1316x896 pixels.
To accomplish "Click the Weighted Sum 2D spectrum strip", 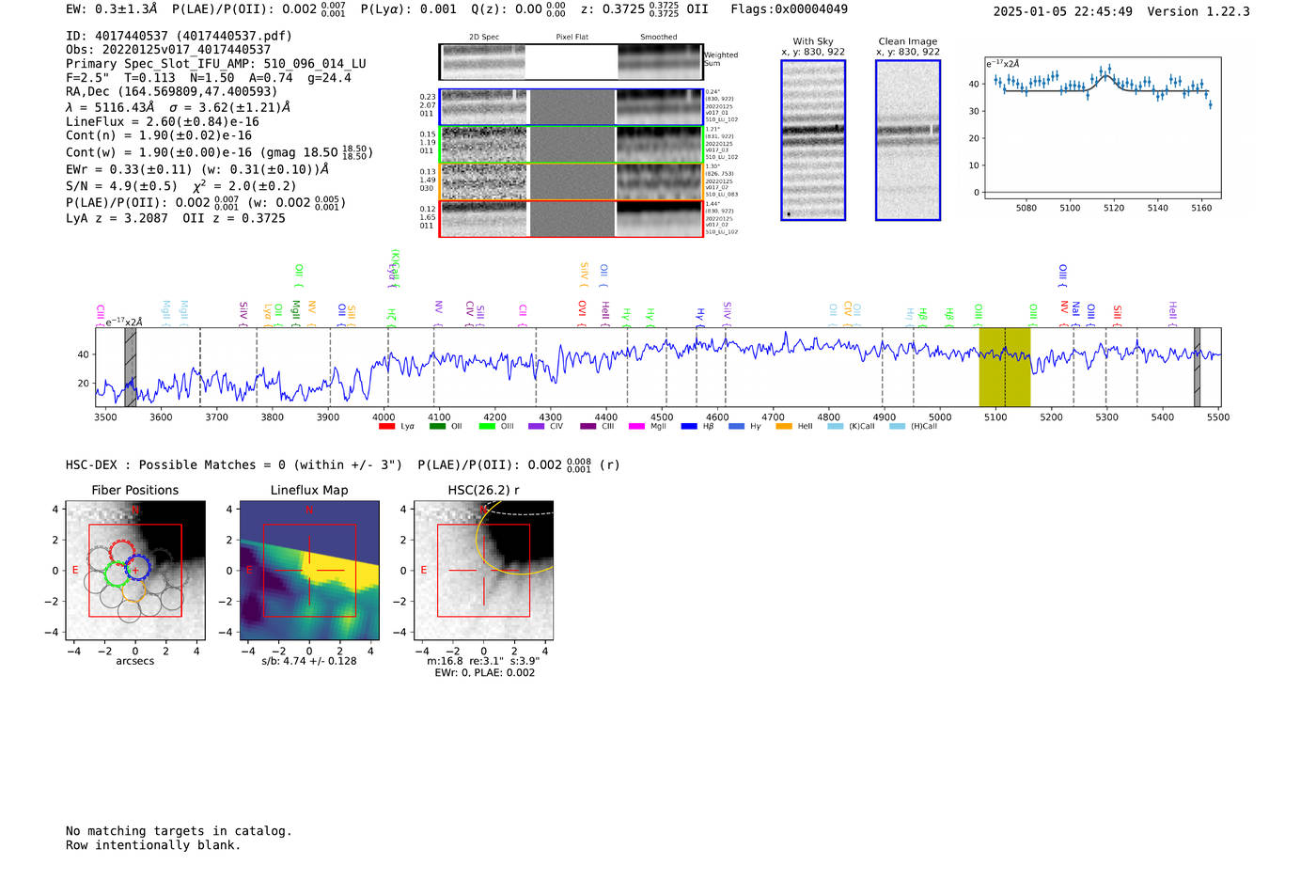I will pyautogui.click(x=571, y=62).
